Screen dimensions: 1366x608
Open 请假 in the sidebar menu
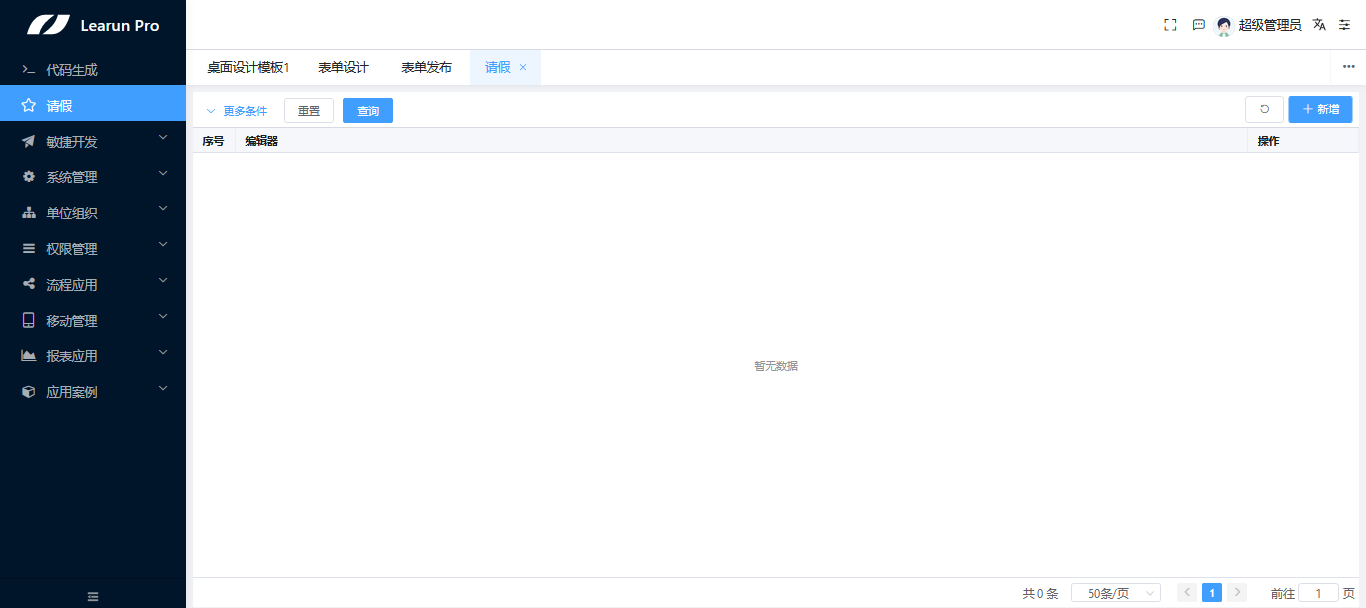[93, 105]
